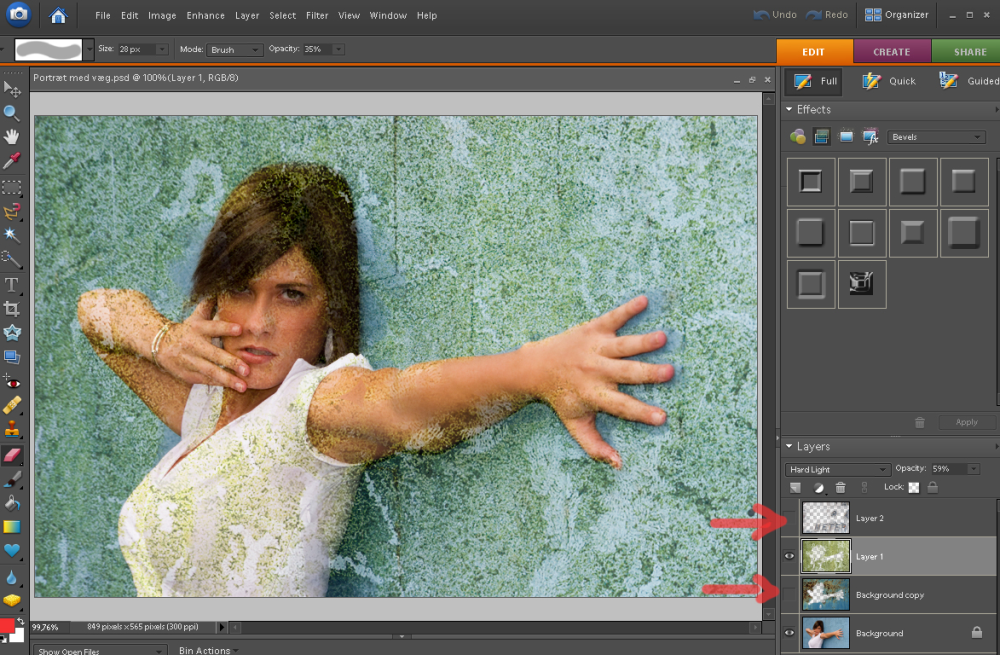Show Layer 2 by clicking its visibility box
1000x655 pixels.
coord(789,518)
